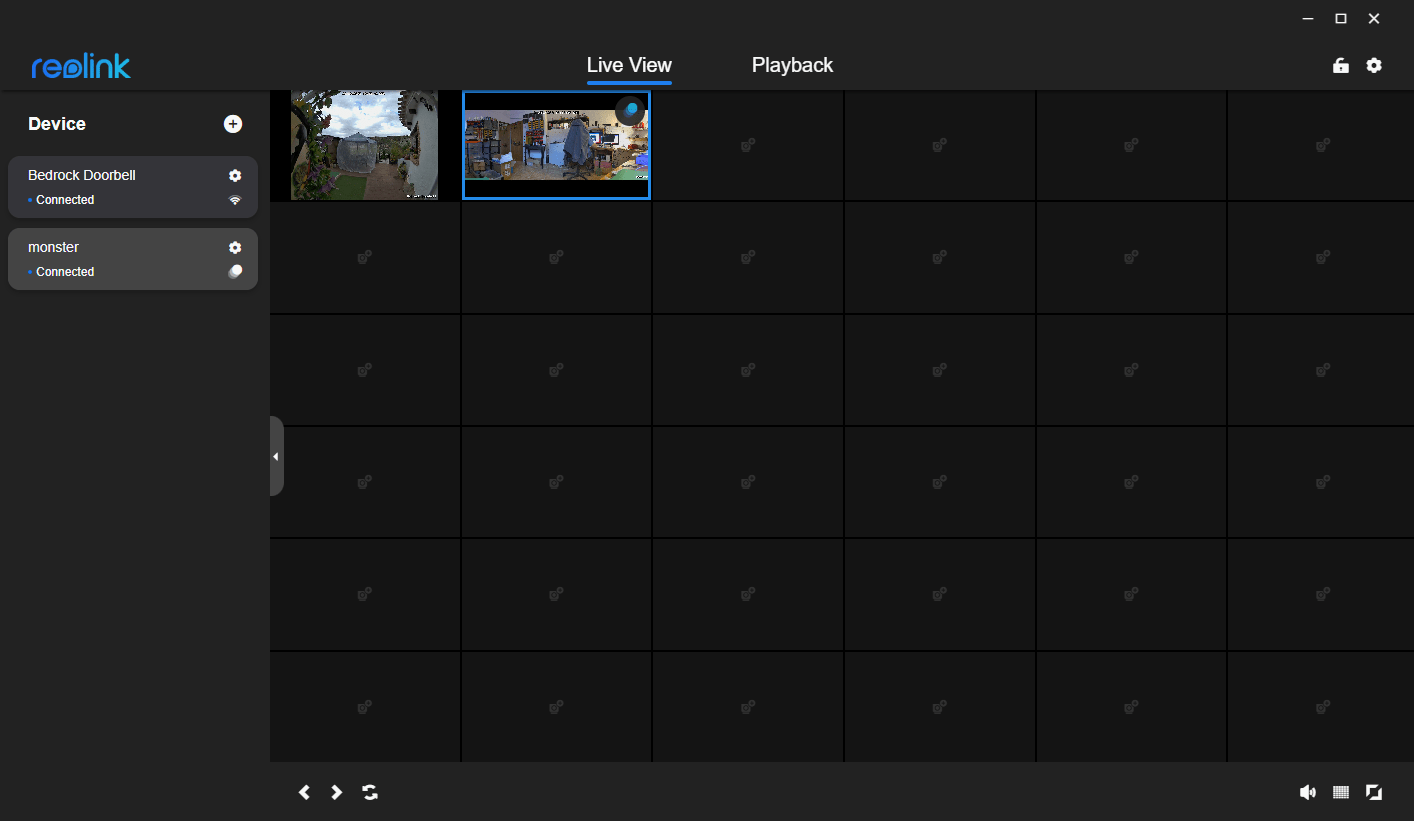Screen dimensions: 1414x821
Task: Open monster camera settings gear
Action: click(235, 247)
